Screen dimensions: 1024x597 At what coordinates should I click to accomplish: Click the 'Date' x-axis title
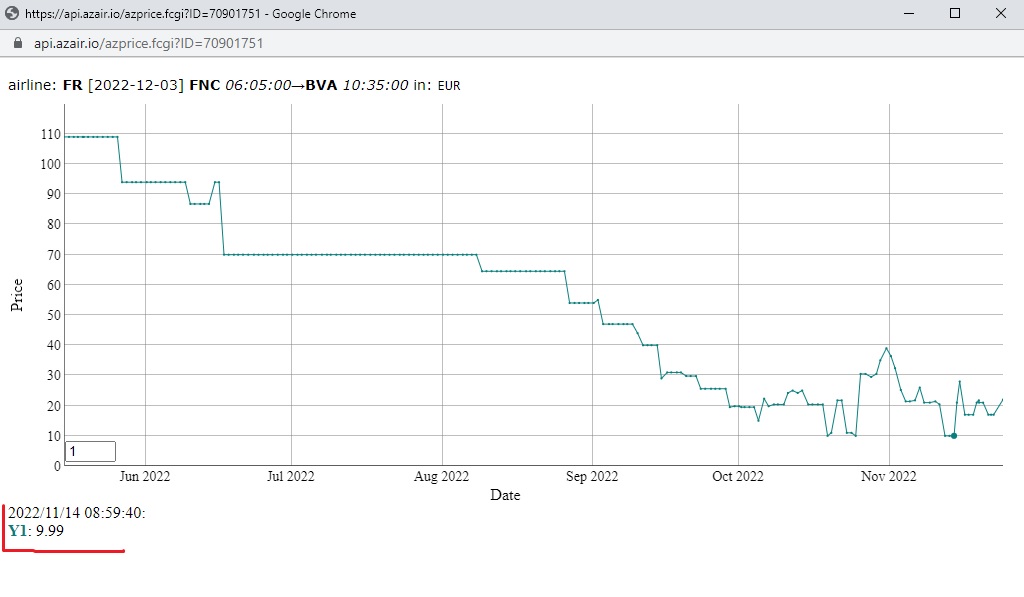(x=505, y=495)
